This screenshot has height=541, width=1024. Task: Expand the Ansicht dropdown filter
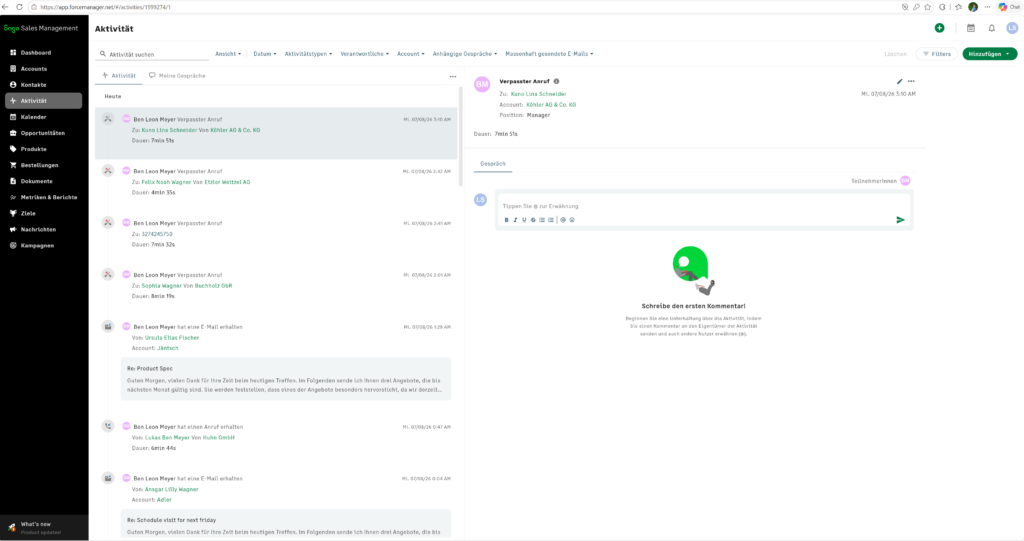(228, 54)
